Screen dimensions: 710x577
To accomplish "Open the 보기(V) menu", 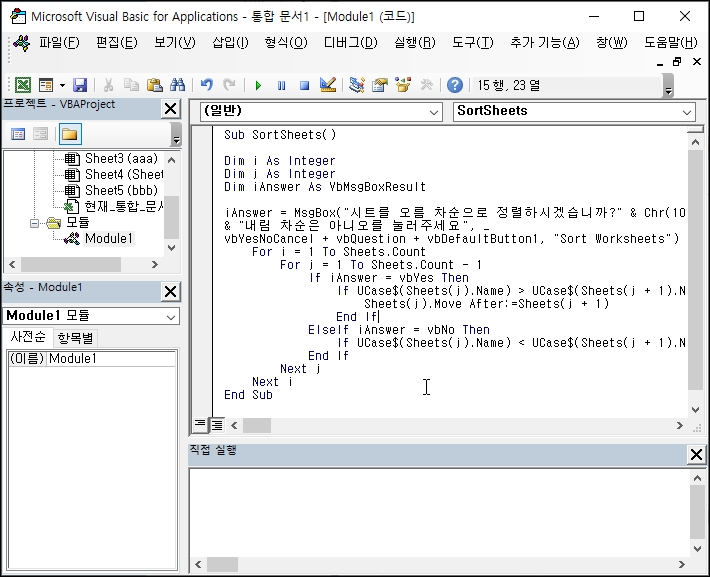I will tap(175, 43).
